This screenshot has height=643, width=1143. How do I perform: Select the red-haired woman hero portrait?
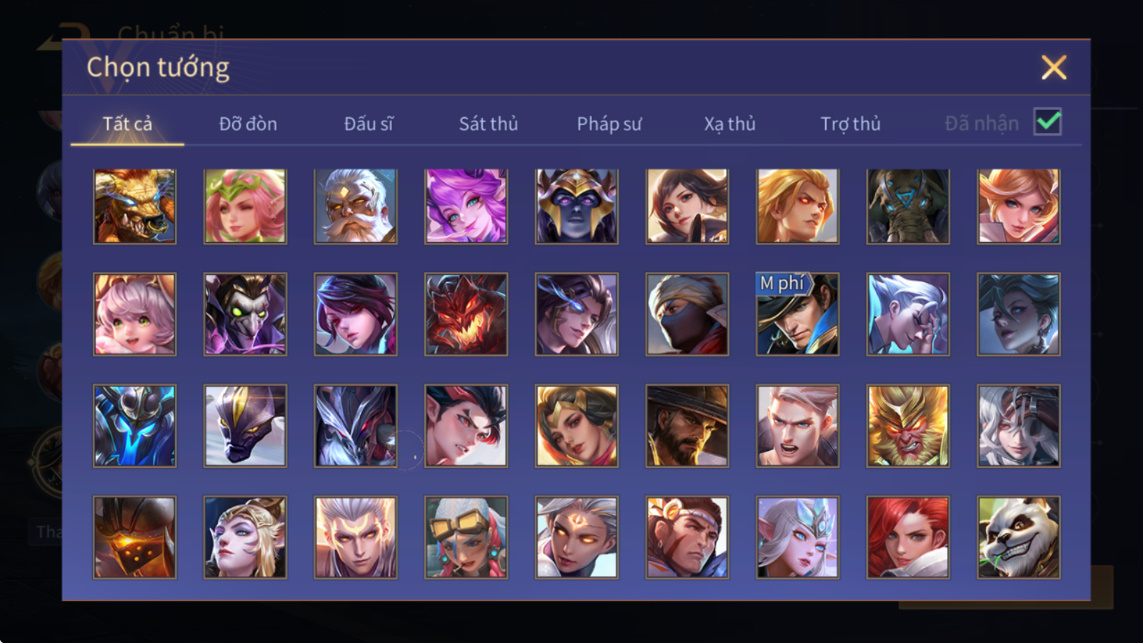tap(908, 537)
